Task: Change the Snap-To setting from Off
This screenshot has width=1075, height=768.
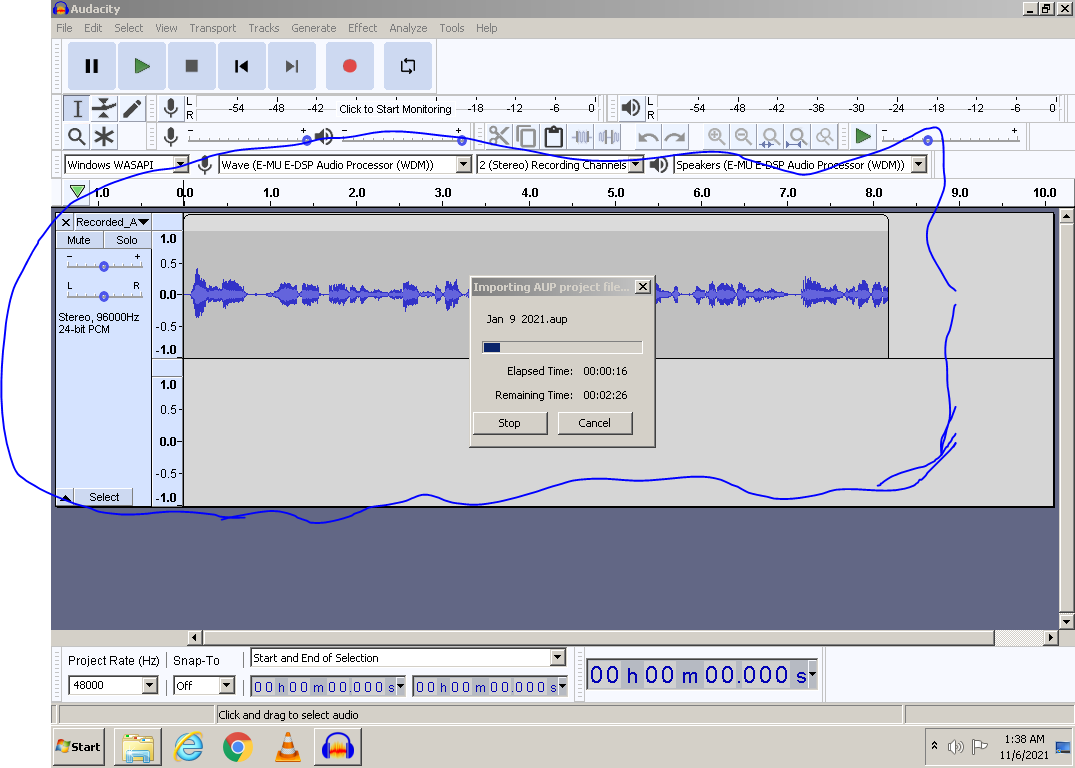Action: point(225,685)
